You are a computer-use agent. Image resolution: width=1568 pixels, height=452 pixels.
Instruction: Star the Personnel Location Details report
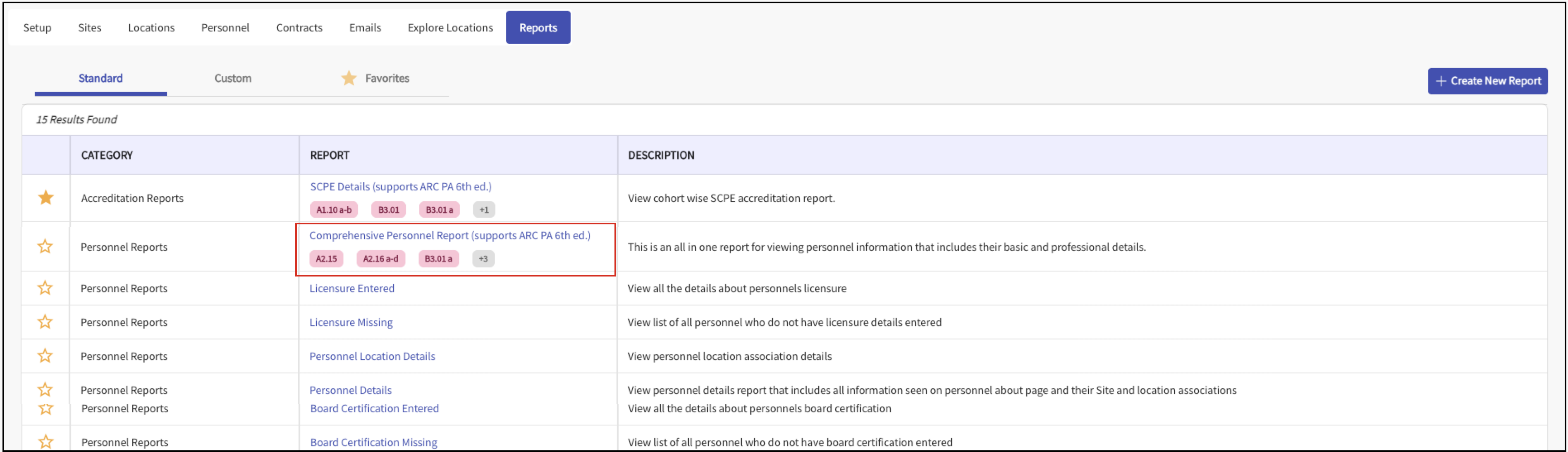(x=45, y=356)
